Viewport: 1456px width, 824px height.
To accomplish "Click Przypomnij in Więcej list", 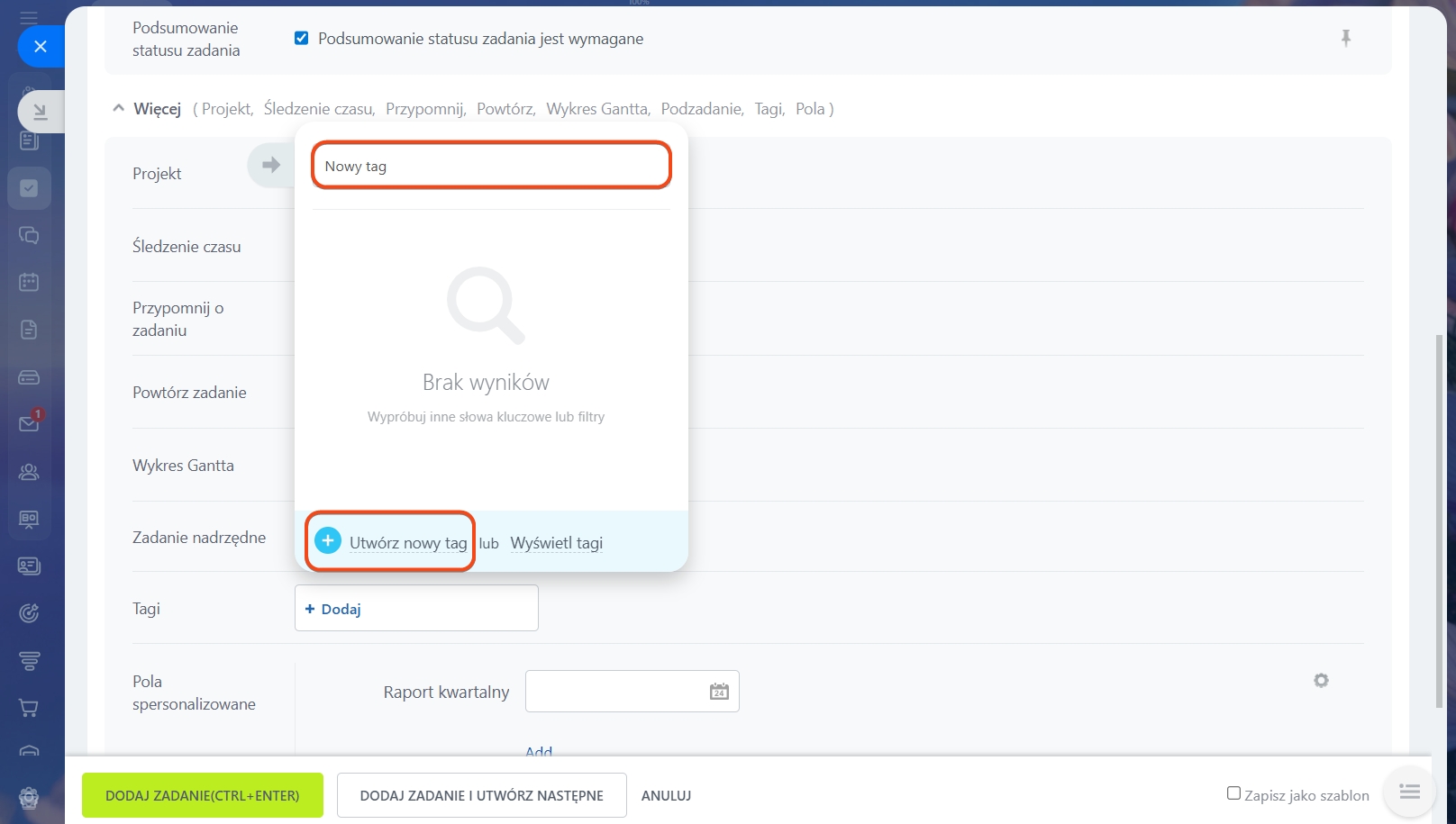I will (425, 109).
